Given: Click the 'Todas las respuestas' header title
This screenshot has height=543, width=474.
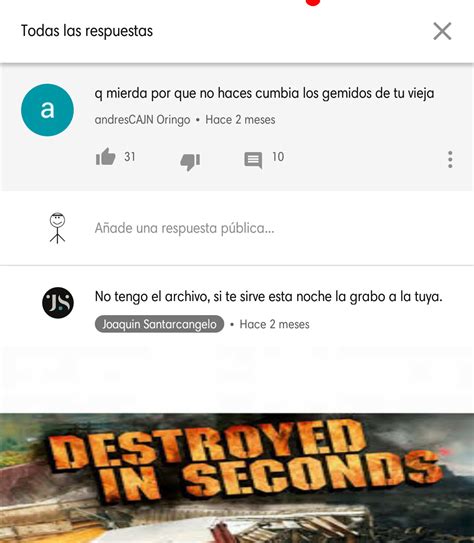Looking at the screenshot, I should (87, 31).
